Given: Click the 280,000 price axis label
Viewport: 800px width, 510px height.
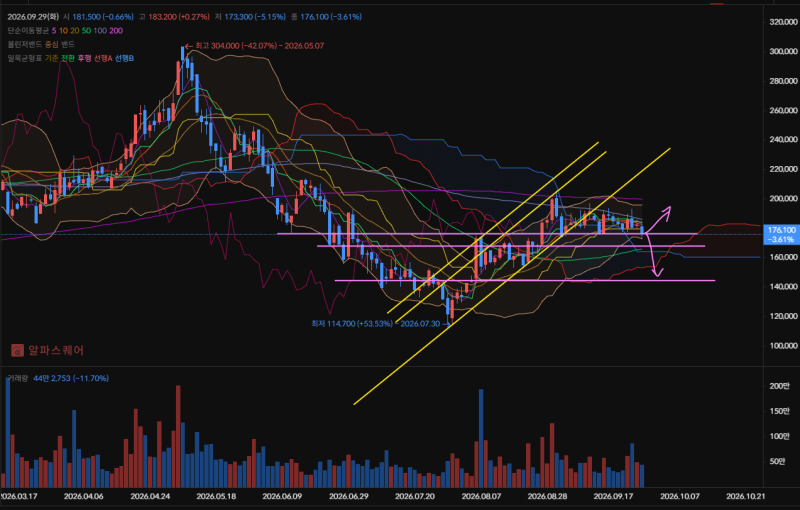Looking at the screenshot, I should [783, 81].
